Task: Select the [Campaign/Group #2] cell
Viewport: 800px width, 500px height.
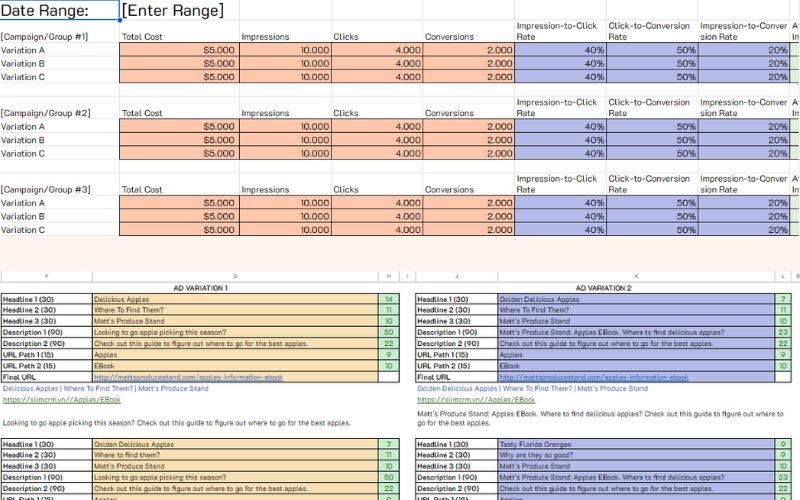Action: point(45,114)
